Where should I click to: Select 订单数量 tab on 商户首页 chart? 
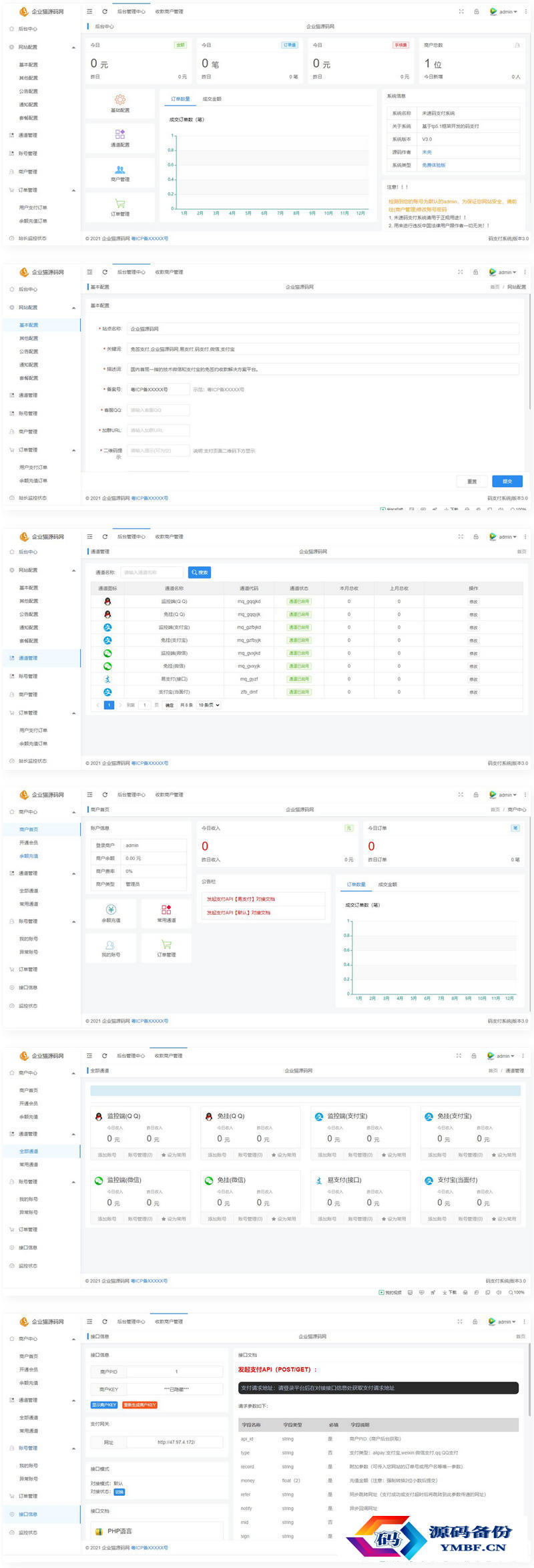click(x=356, y=884)
